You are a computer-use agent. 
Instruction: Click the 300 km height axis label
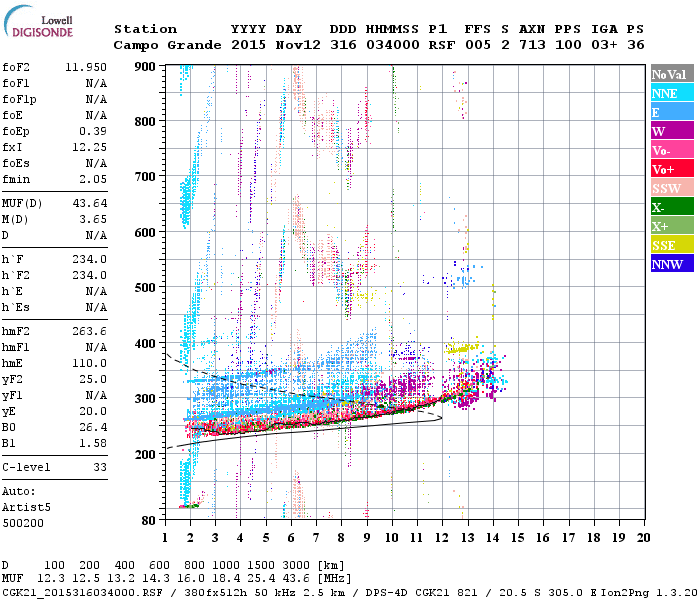145,398
